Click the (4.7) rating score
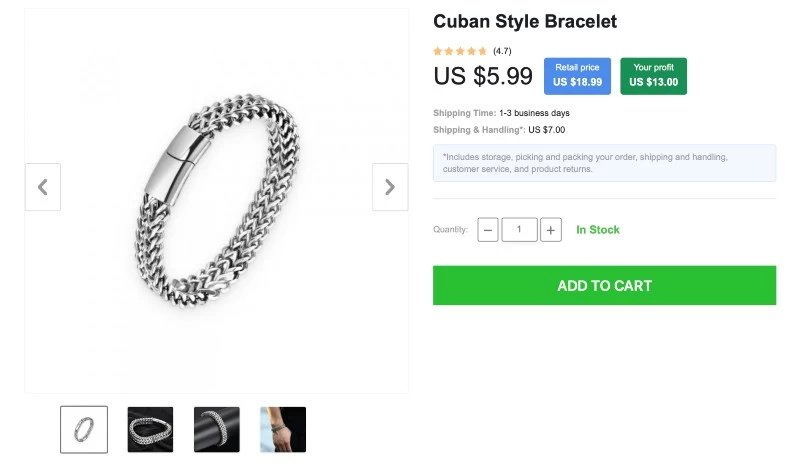 tap(502, 51)
